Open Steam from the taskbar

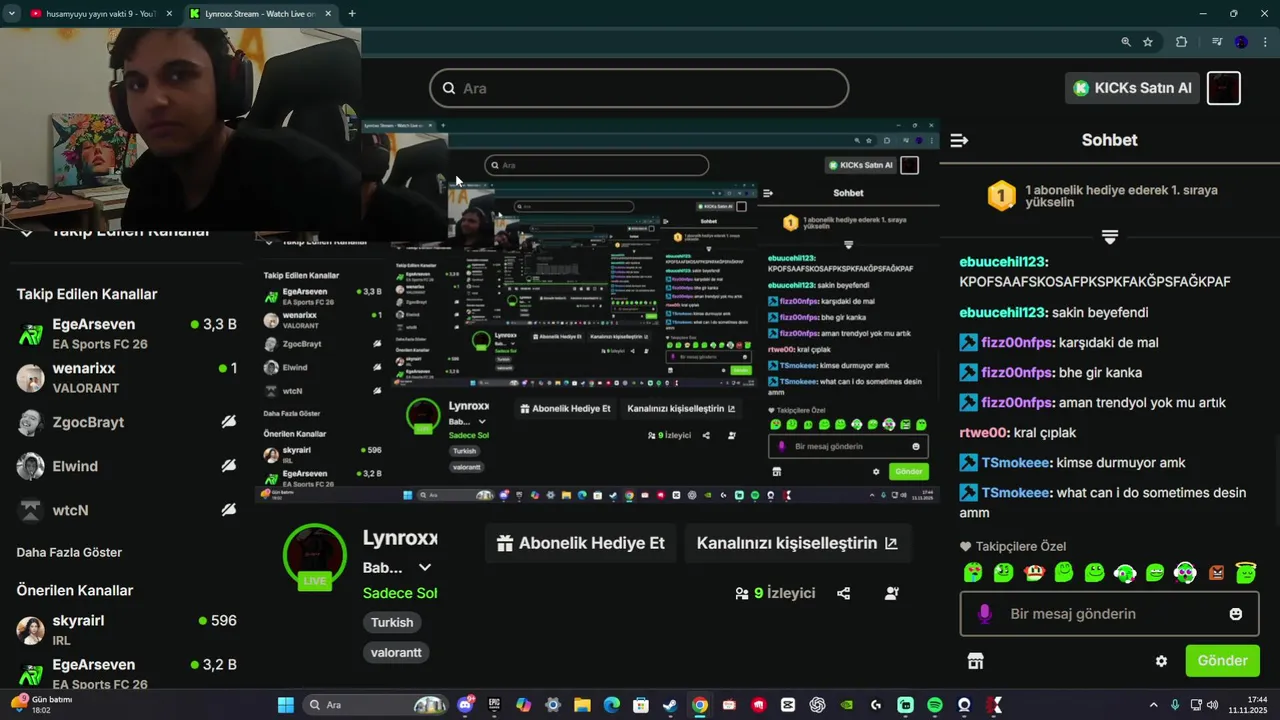click(x=670, y=705)
